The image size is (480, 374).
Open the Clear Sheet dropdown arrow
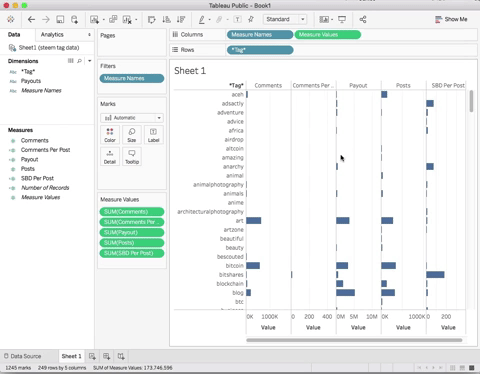[136, 20]
